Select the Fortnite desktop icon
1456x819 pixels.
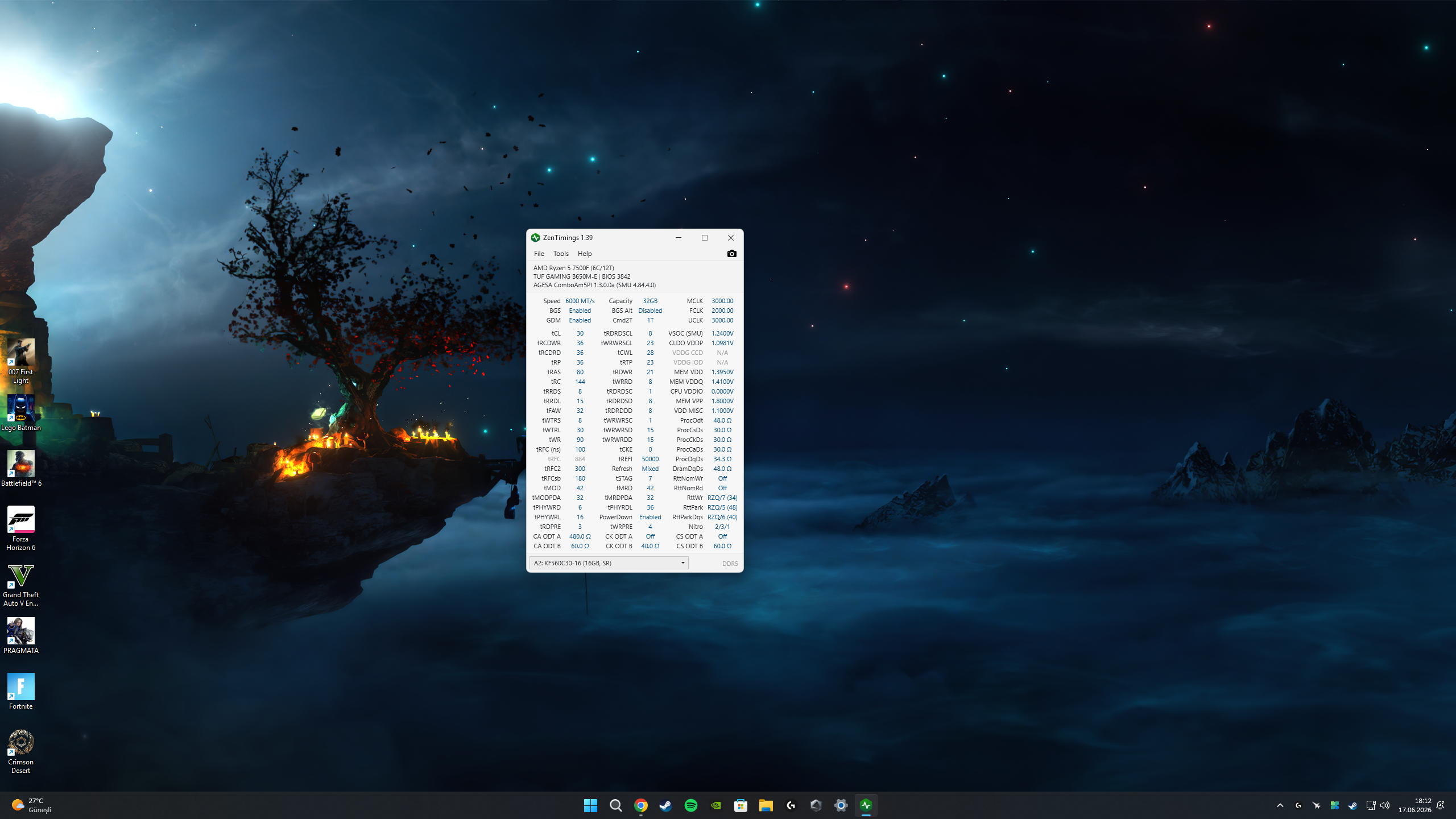[21, 691]
